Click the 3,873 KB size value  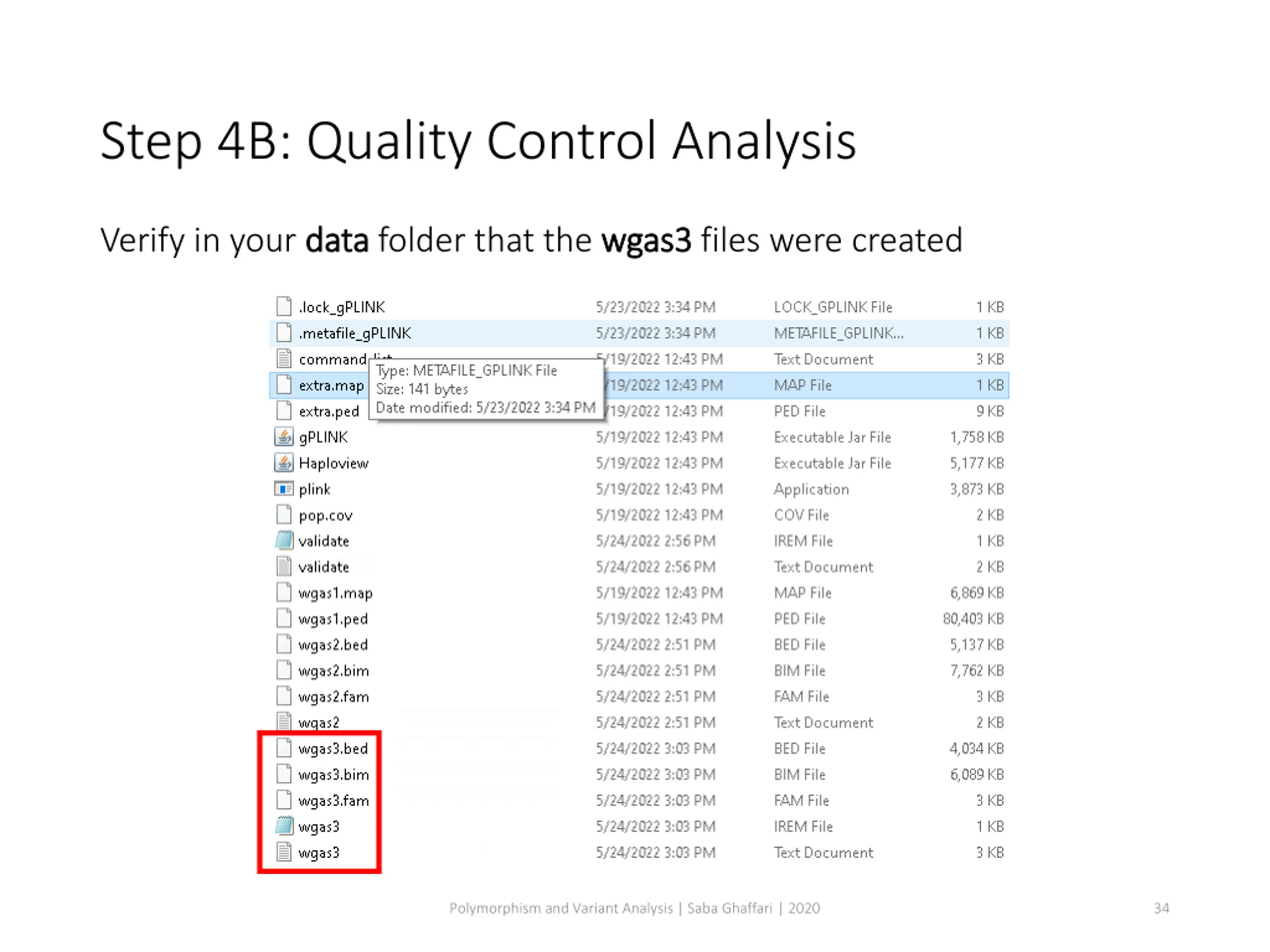[977, 489]
